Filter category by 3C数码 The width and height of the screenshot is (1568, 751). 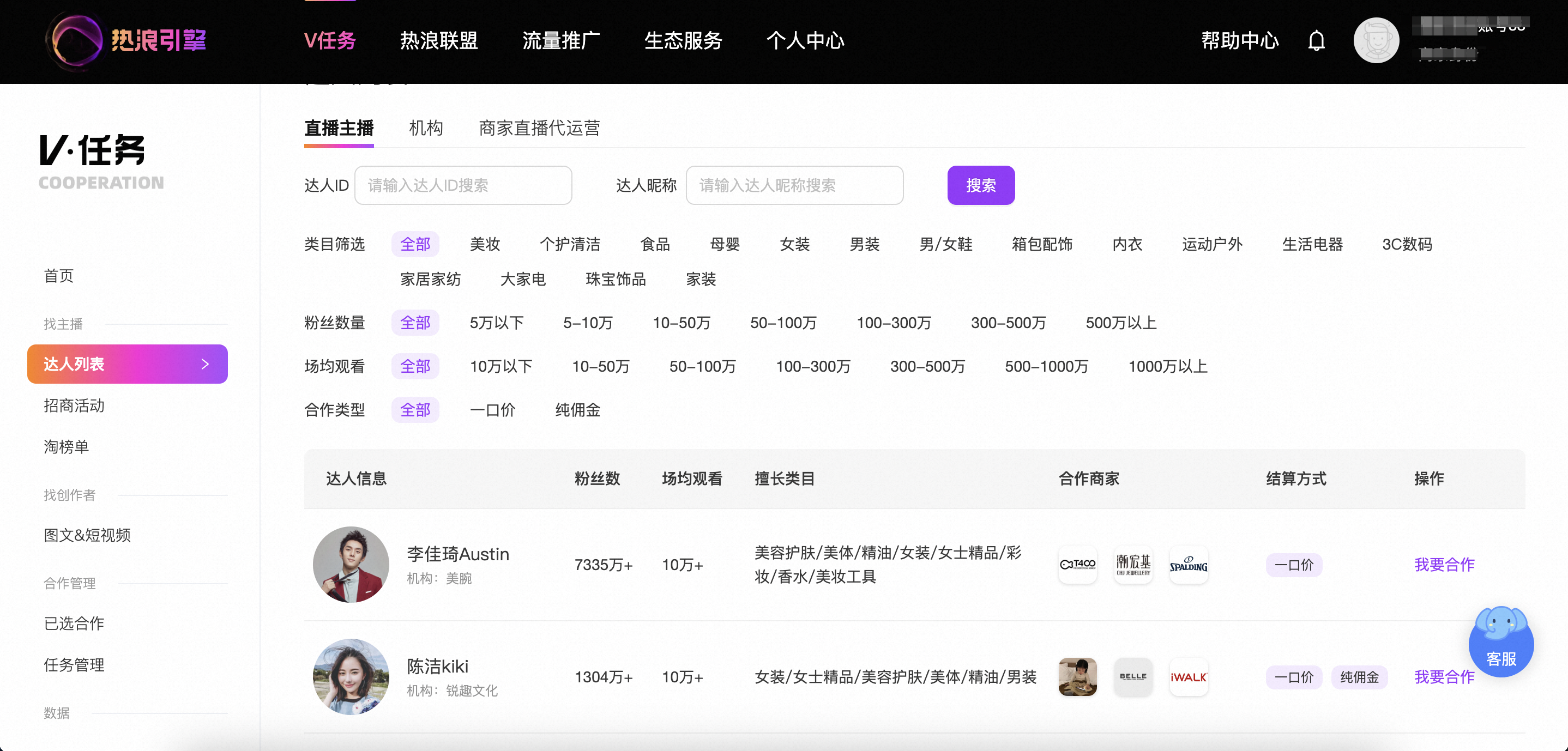(x=1407, y=244)
